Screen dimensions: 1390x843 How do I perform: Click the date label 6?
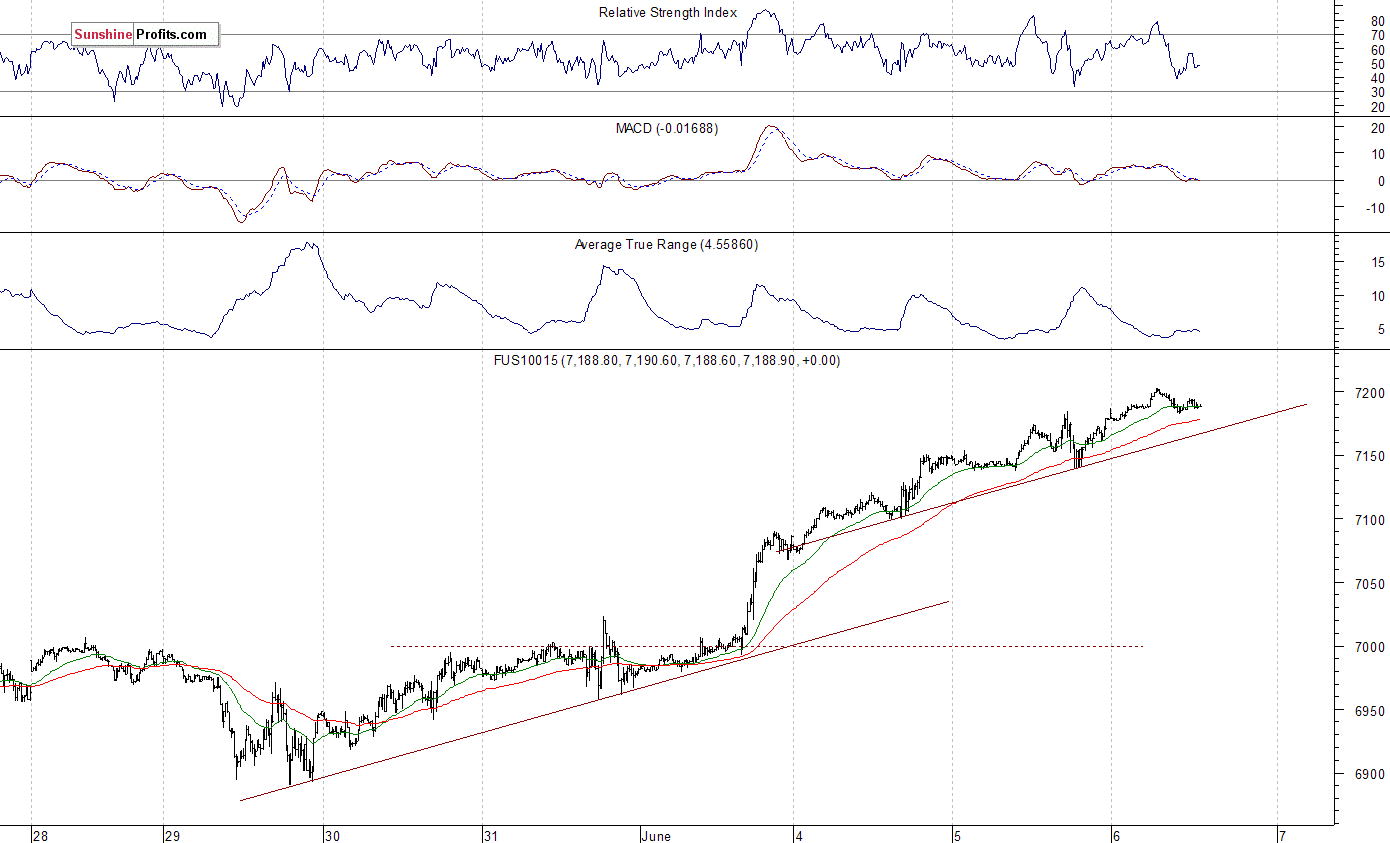click(1116, 835)
